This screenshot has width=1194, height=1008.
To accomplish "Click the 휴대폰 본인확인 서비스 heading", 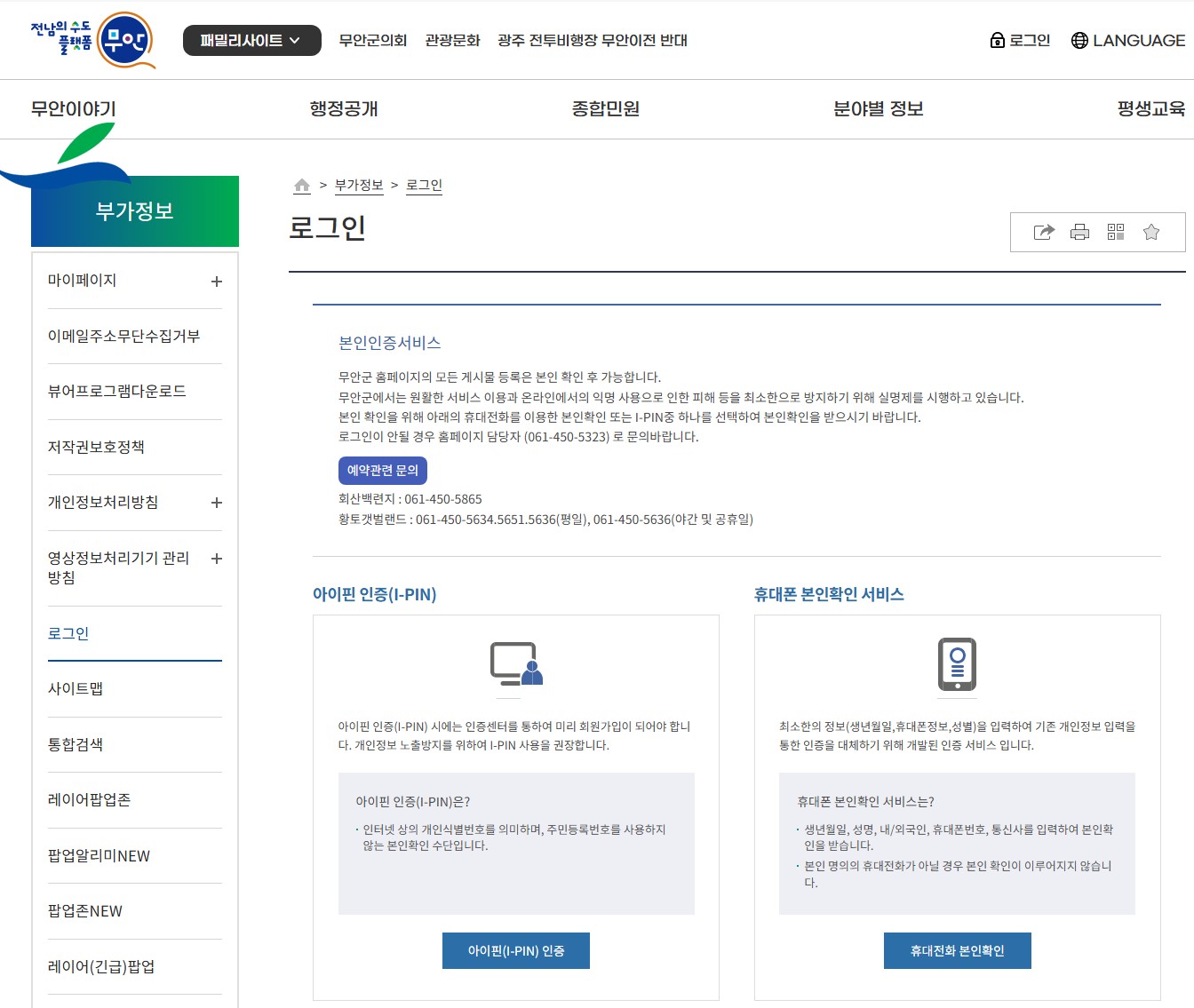I will pyautogui.click(x=829, y=594).
